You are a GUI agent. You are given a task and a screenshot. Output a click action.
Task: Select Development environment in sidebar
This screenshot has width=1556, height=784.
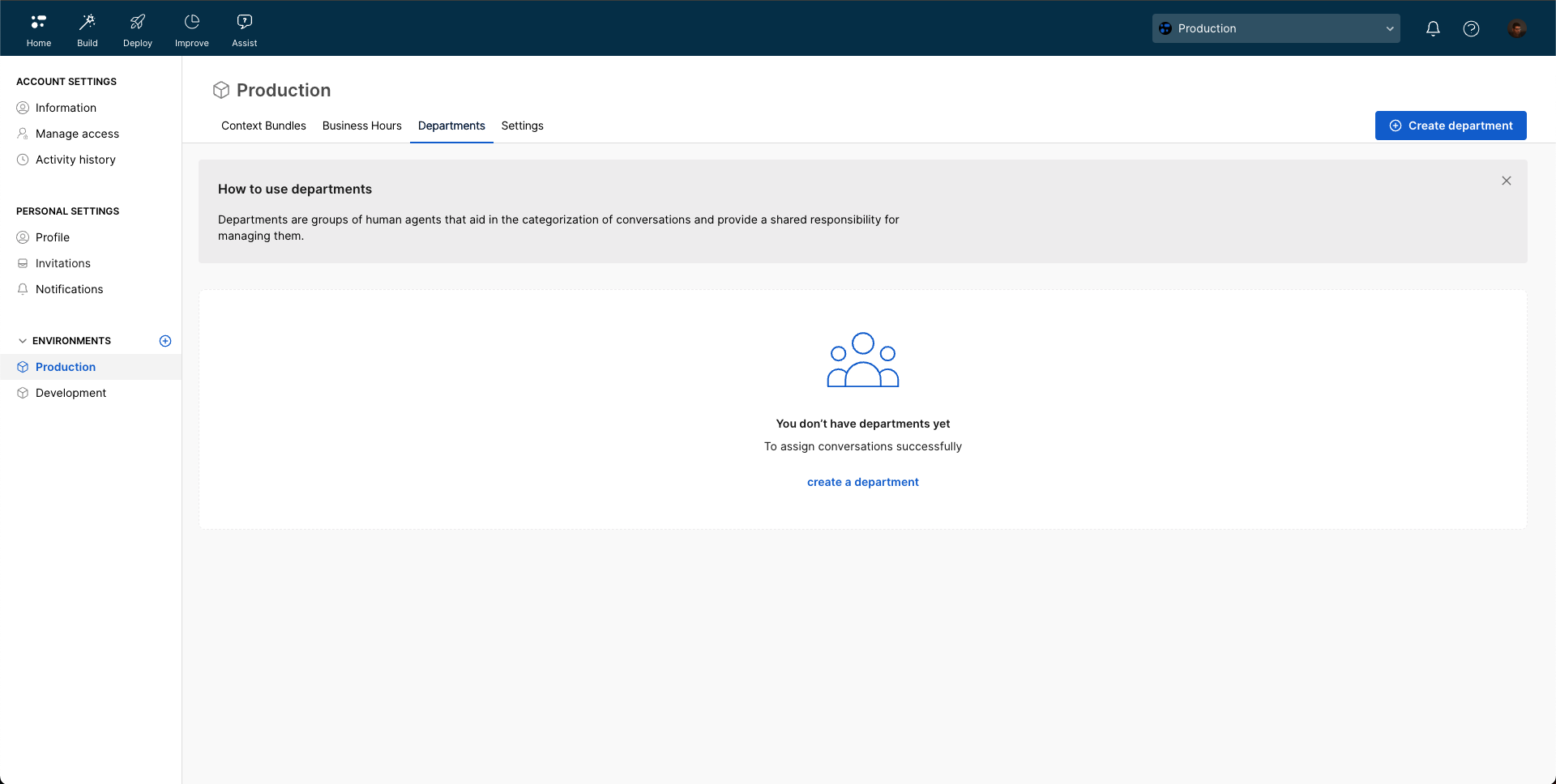click(x=71, y=393)
